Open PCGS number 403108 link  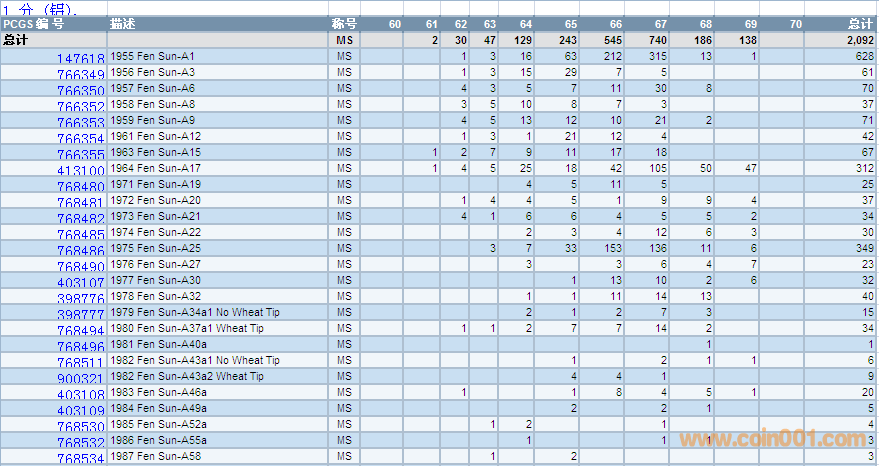[80, 395]
